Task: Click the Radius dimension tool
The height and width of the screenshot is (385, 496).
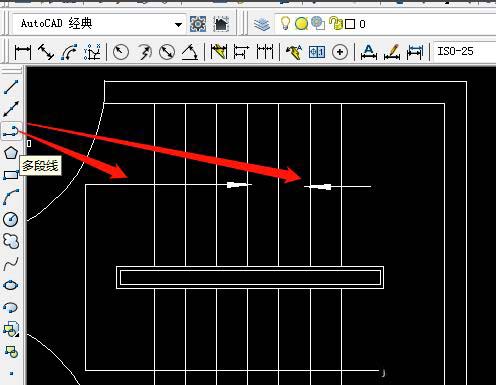Action: point(121,52)
